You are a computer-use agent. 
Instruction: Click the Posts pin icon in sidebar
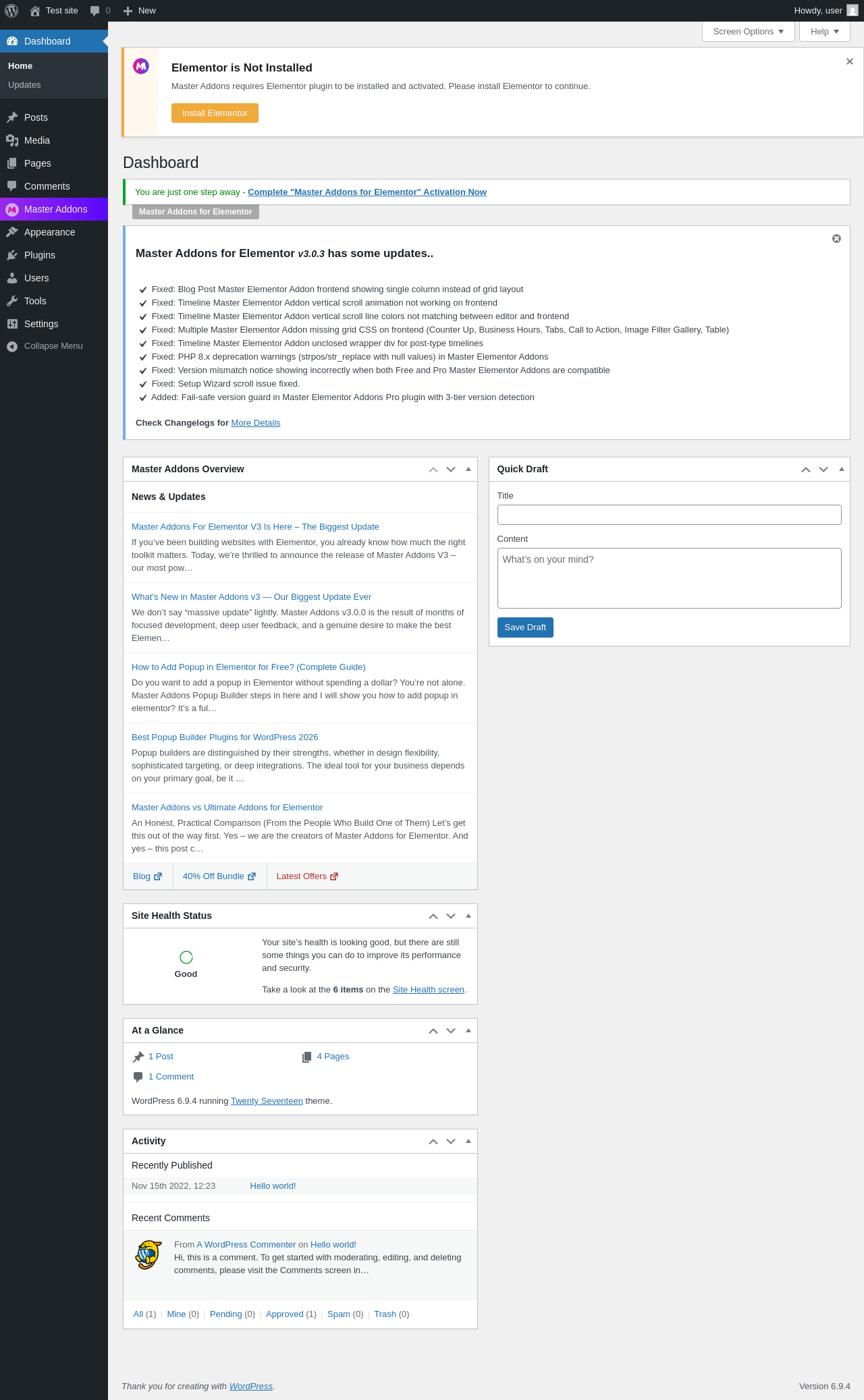click(12, 117)
